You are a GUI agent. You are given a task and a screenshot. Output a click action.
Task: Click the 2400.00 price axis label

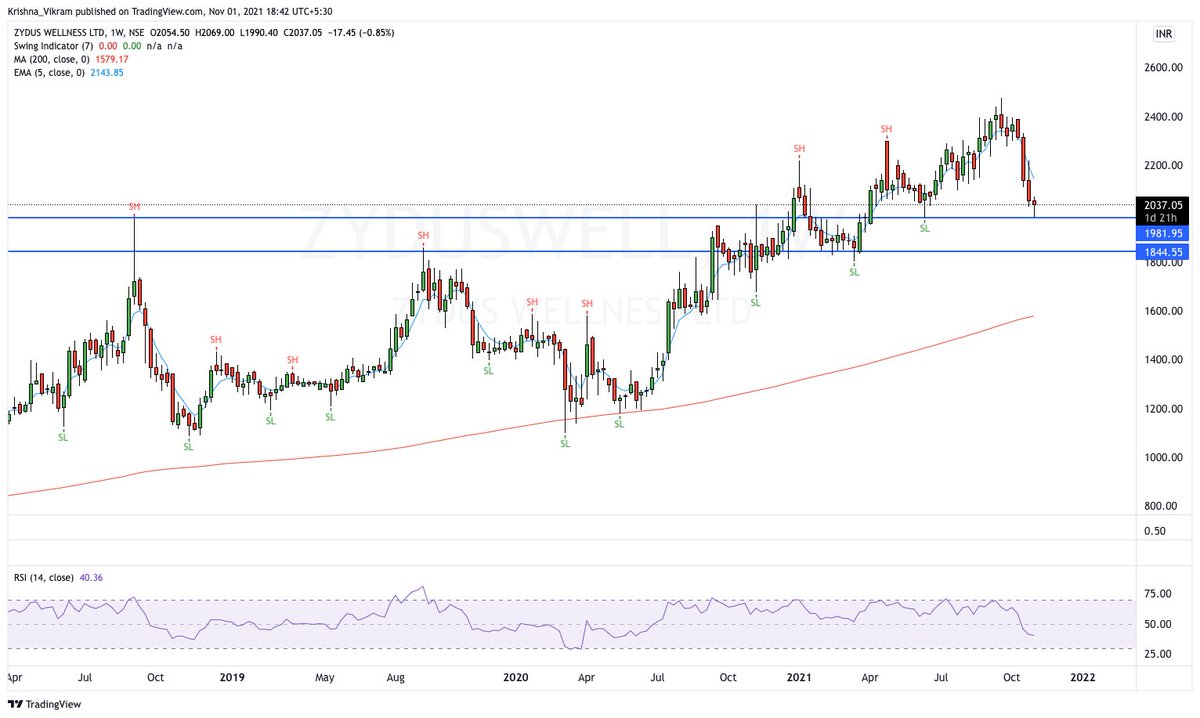click(1166, 117)
